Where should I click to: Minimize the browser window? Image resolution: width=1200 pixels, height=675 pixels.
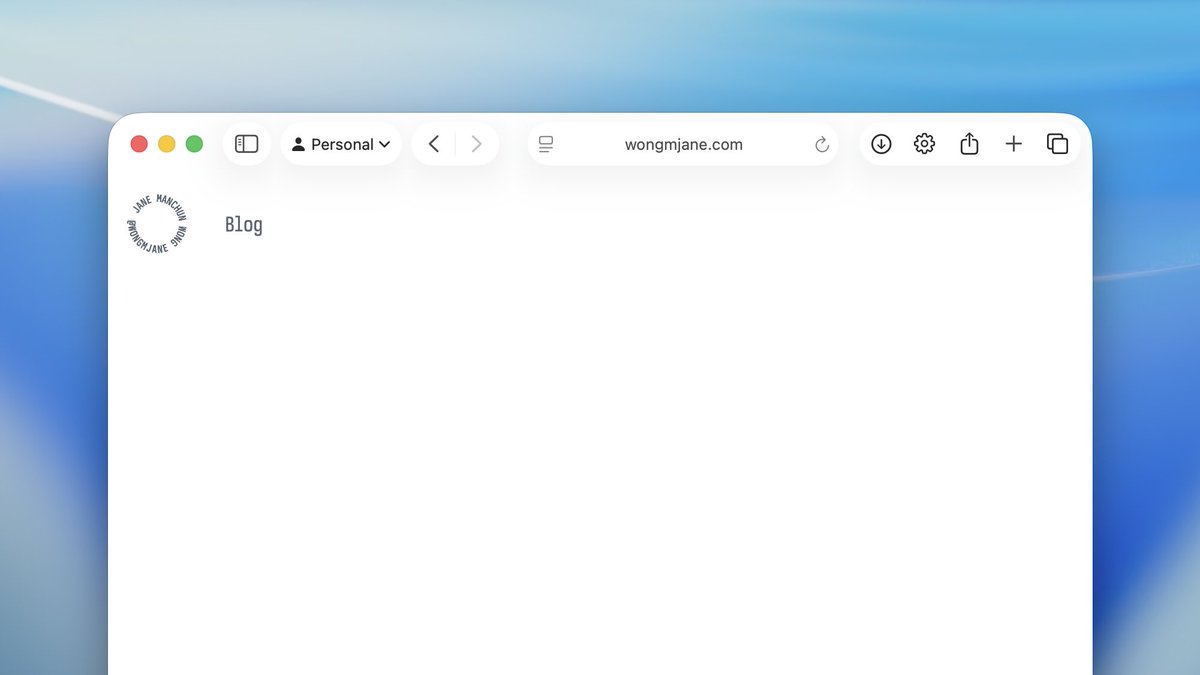[x=166, y=143]
